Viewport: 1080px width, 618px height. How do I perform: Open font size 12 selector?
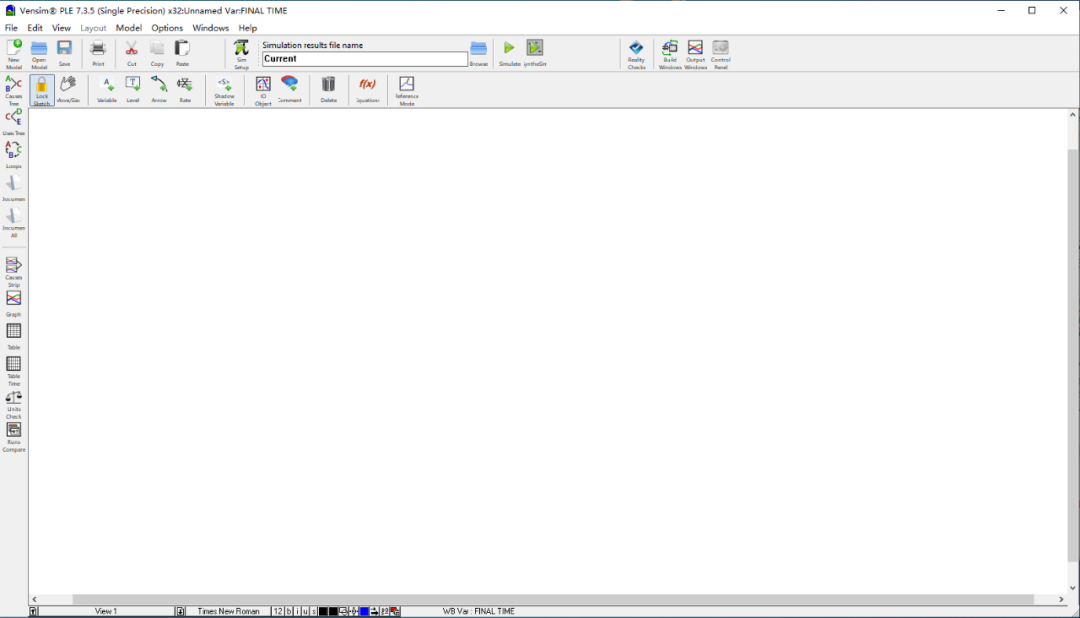click(278, 611)
